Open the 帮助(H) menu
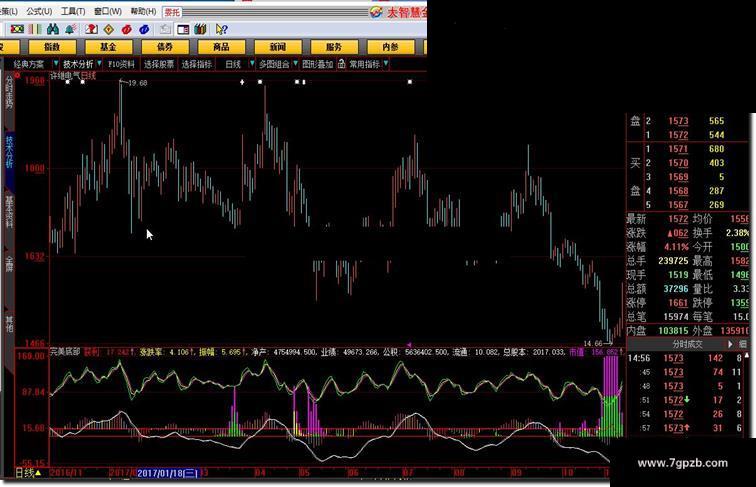 (143, 11)
